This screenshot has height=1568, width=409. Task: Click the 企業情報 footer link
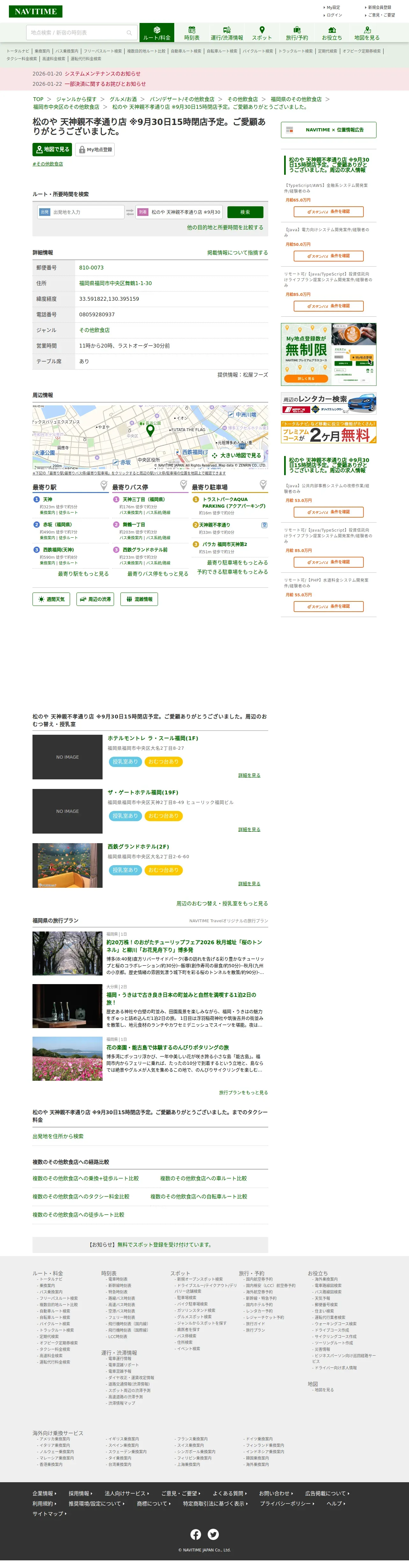click(43, 1494)
